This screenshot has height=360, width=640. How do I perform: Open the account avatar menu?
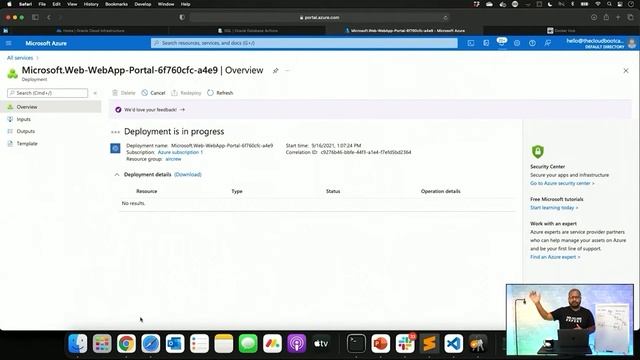(x=632, y=43)
